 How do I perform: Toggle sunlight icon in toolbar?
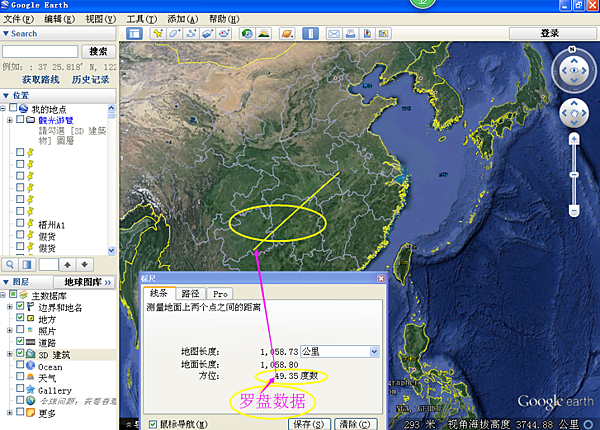pos(264,34)
